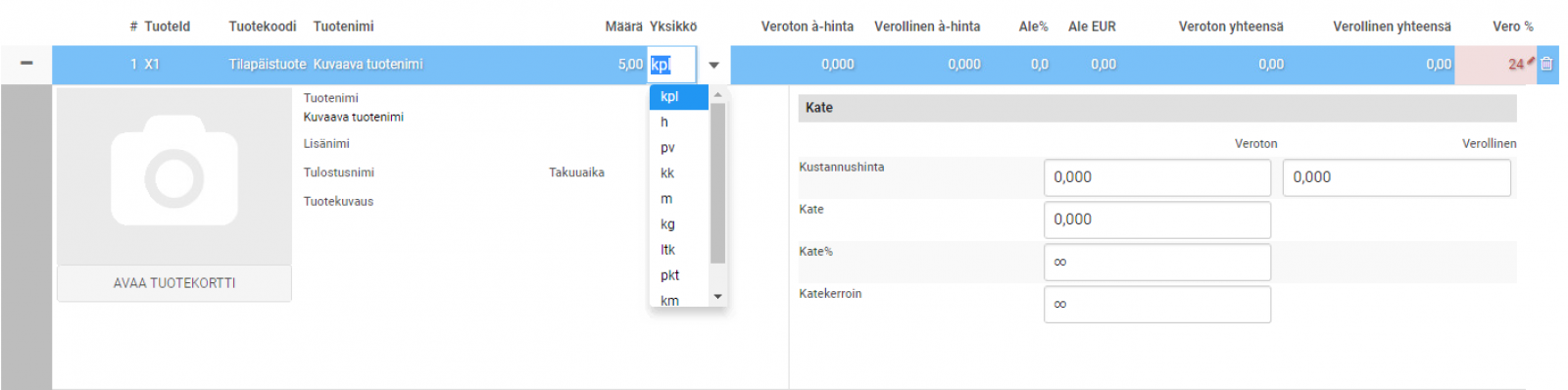1568x390 pixels.
Task: Delete the row using trash icon
Action: [x=1546, y=64]
